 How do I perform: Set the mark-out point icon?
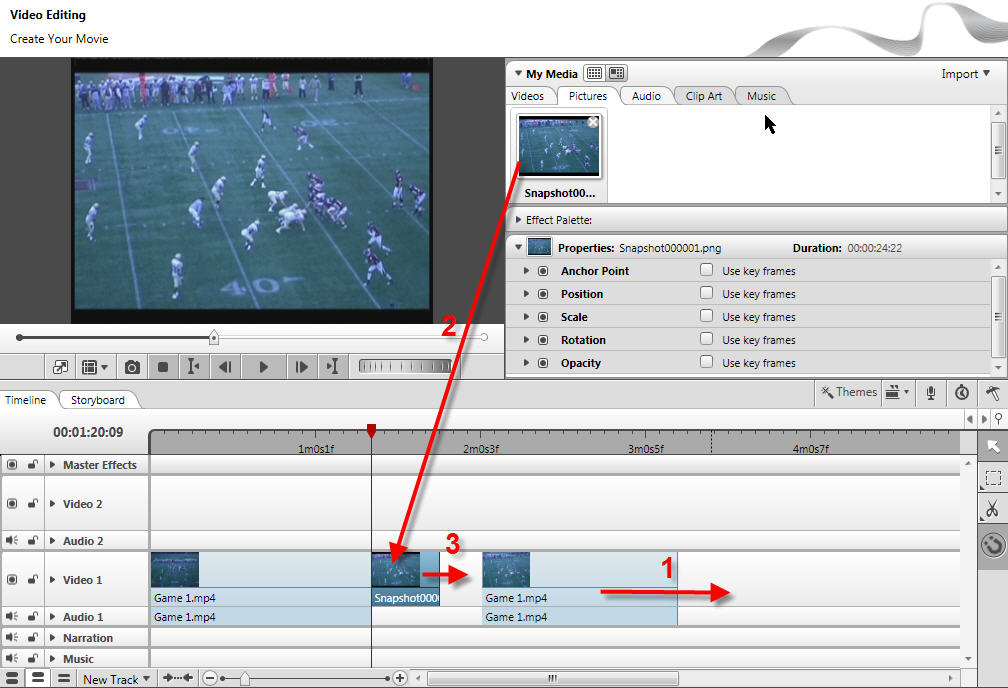pos(332,367)
